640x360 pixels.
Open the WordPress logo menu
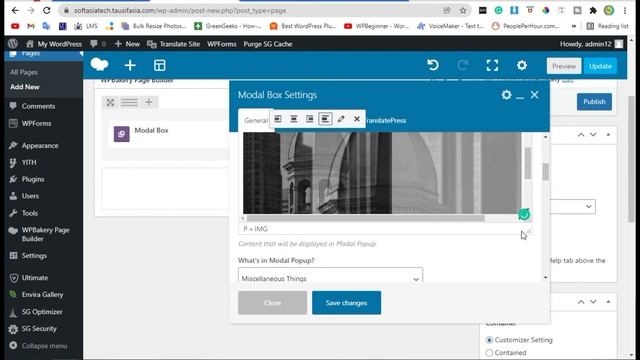click(x=13, y=44)
